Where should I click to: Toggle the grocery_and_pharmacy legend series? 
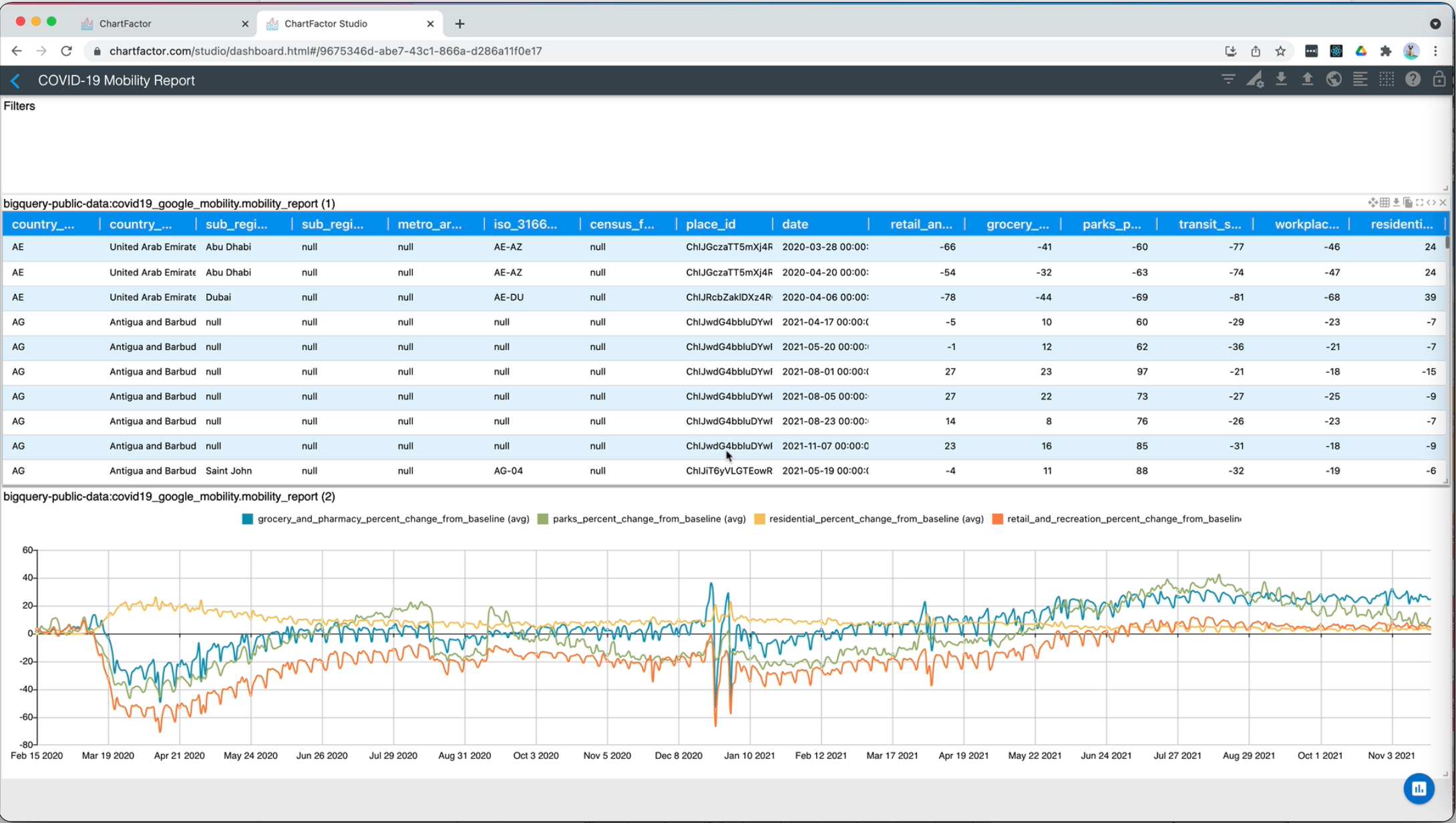[393, 519]
